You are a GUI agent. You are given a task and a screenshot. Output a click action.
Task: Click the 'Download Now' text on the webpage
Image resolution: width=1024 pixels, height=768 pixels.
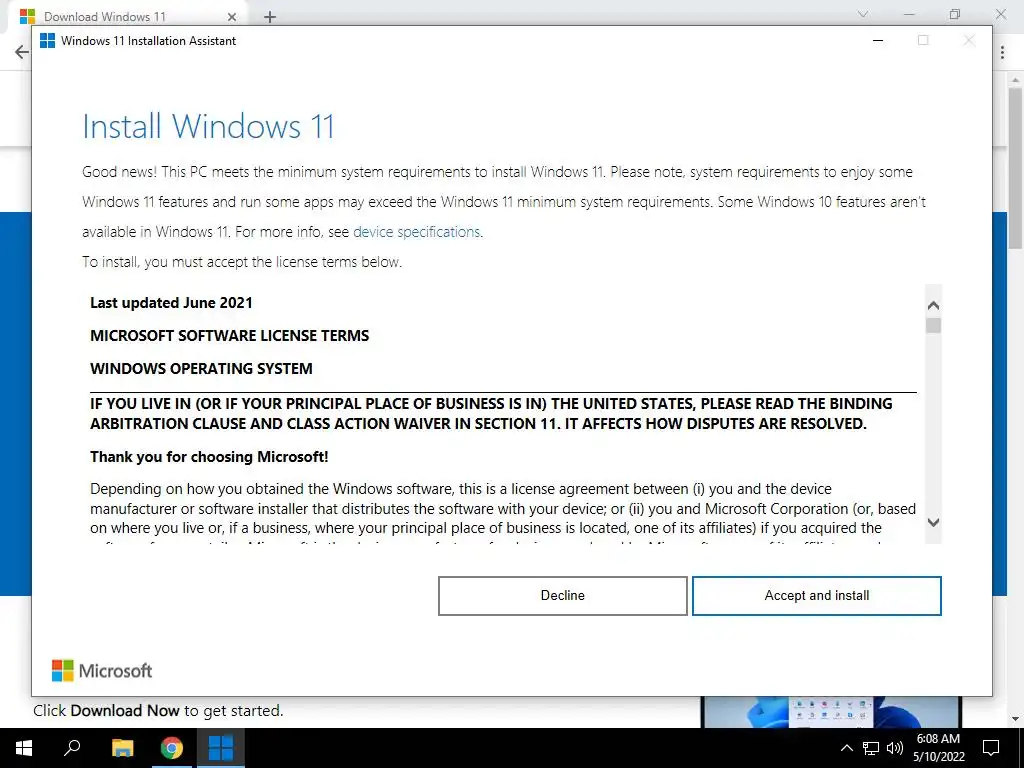[x=125, y=711]
